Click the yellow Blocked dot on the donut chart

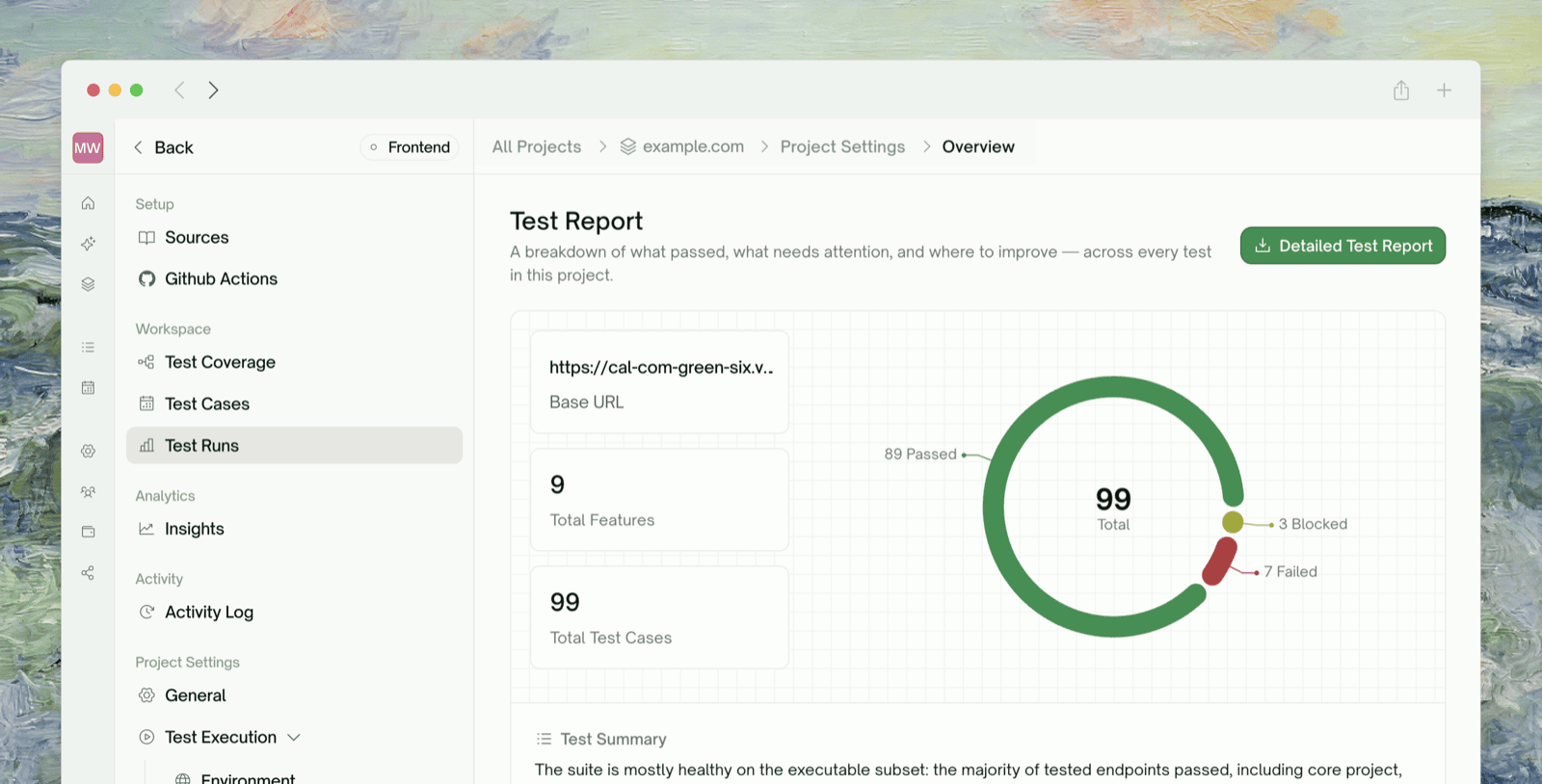tap(1233, 522)
